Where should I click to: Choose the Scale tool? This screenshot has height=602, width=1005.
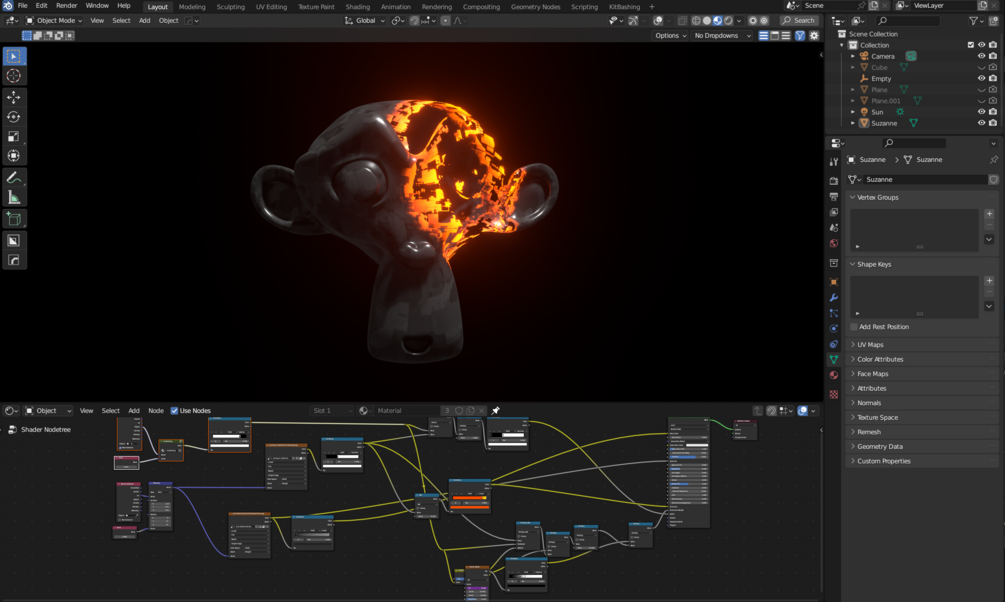(x=13, y=137)
